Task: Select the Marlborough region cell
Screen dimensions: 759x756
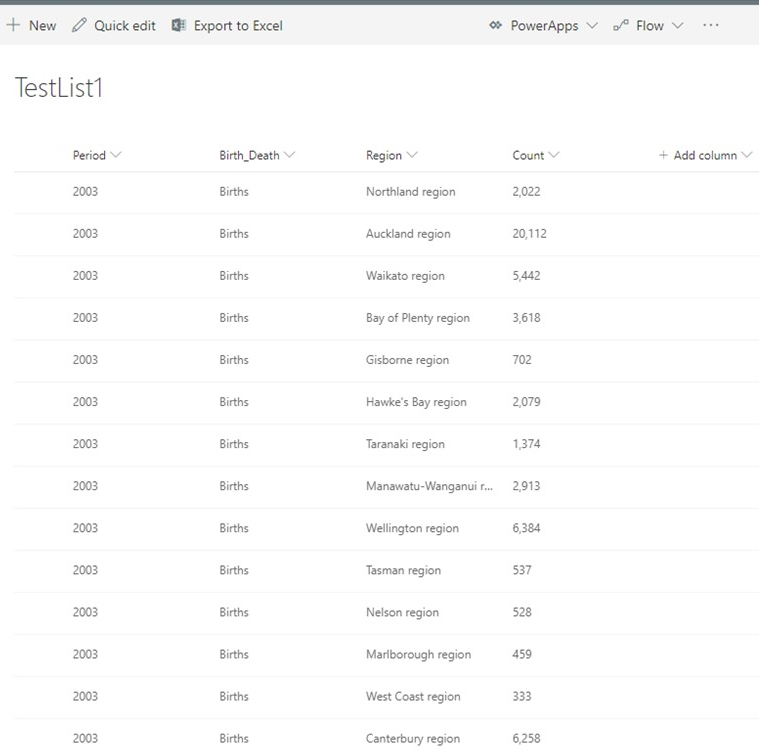Action: (x=418, y=655)
